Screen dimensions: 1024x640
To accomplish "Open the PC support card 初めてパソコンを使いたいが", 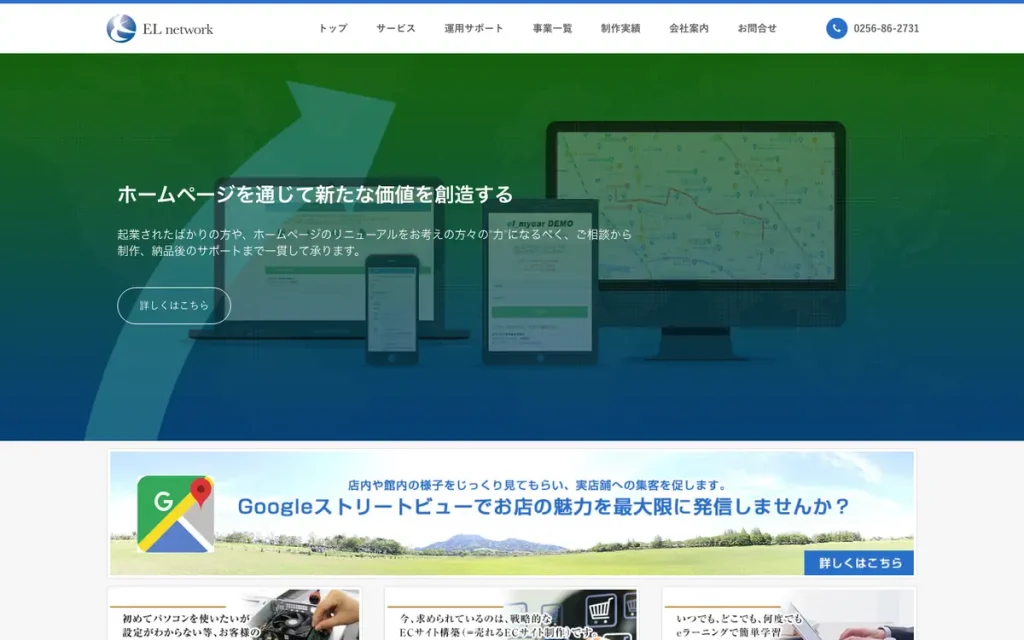I will (x=234, y=614).
